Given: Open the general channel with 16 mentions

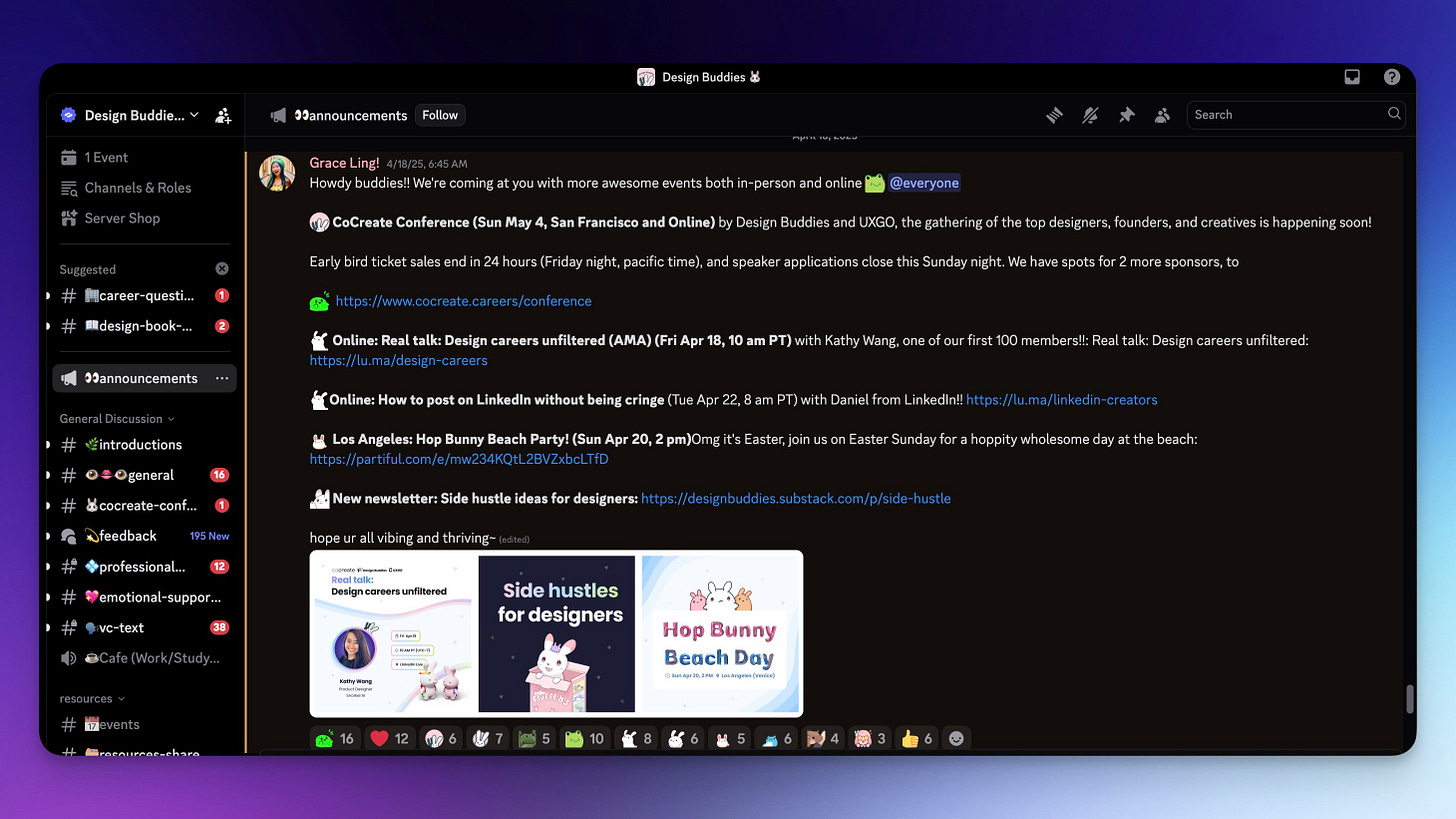Looking at the screenshot, I should click(x=145, y=475).
